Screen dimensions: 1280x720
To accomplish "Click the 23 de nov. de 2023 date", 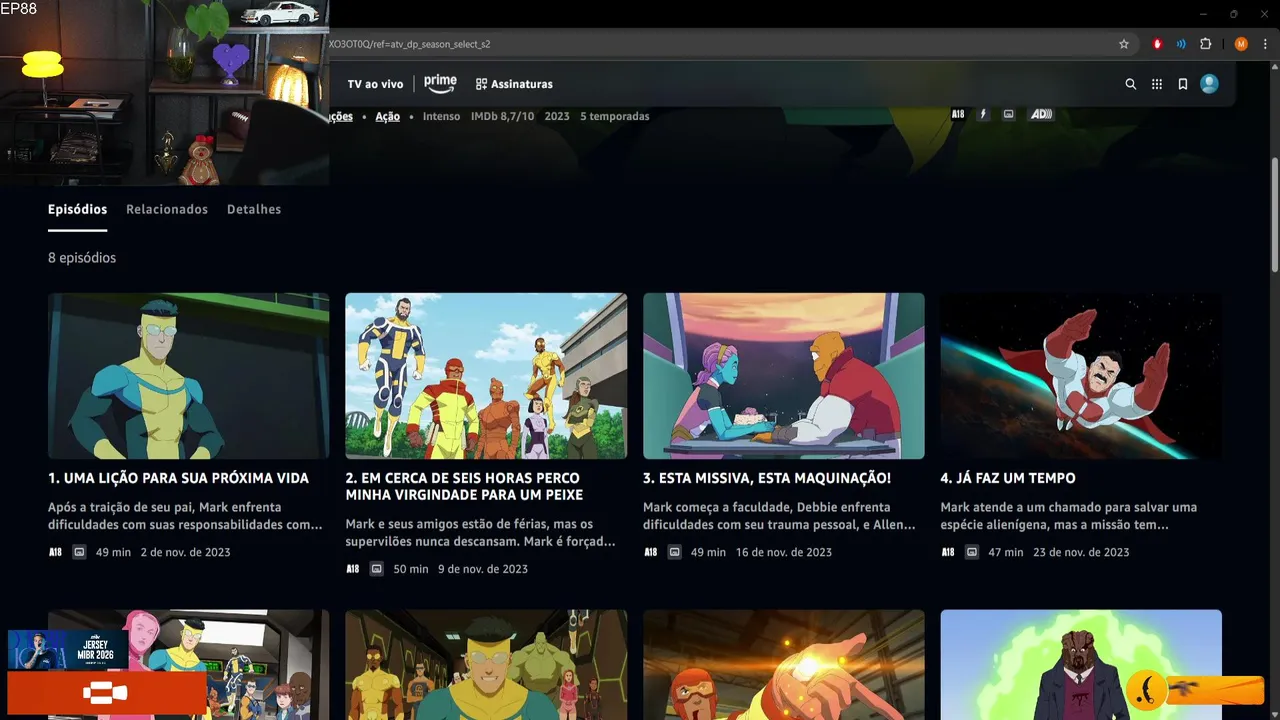I will (1081, 552).
